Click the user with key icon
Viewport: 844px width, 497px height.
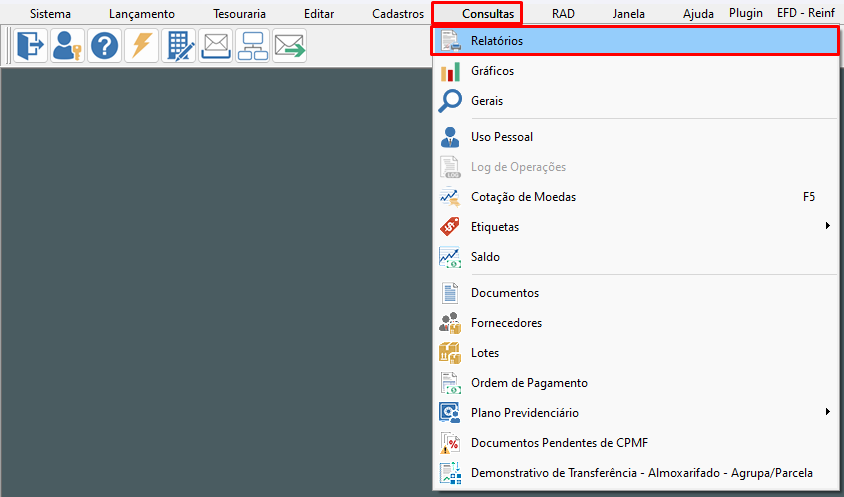[x=68, y=46]
